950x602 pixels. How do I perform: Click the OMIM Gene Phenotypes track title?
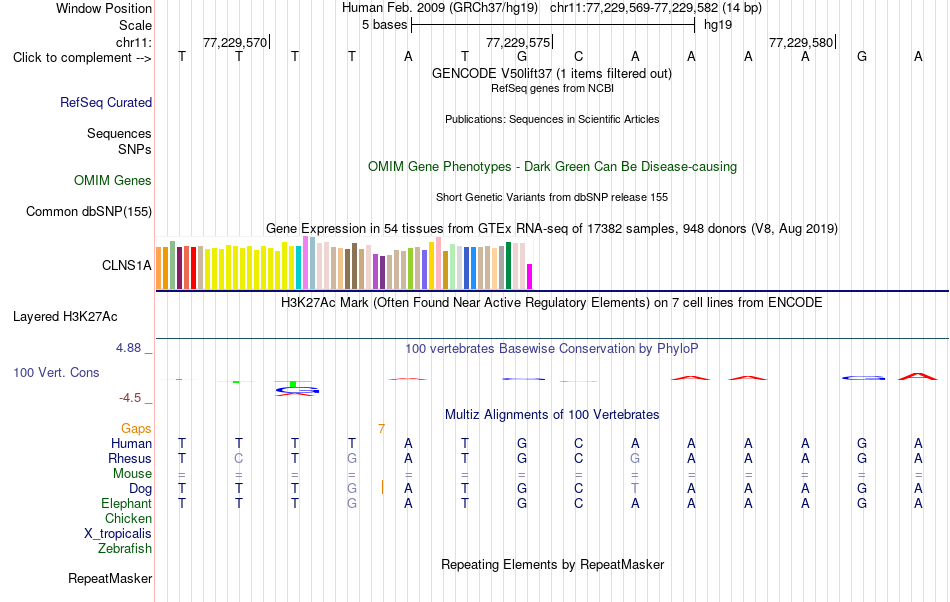tap(552, 167)
